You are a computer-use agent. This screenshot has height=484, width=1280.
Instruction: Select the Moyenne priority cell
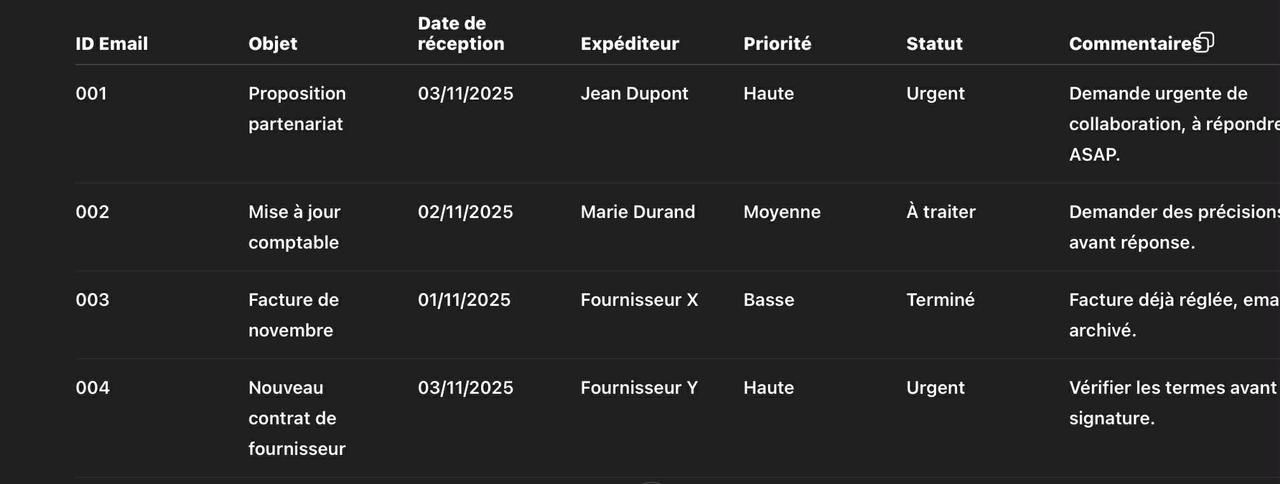[782, 212]
